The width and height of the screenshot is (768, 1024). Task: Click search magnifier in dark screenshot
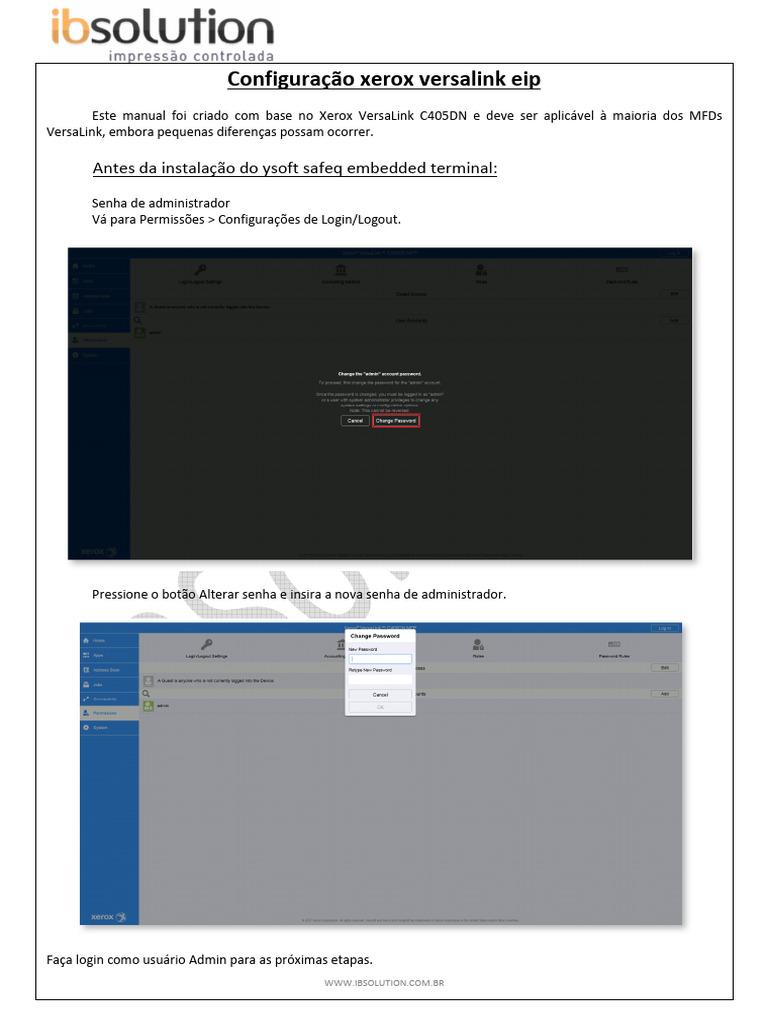point(138,321)
